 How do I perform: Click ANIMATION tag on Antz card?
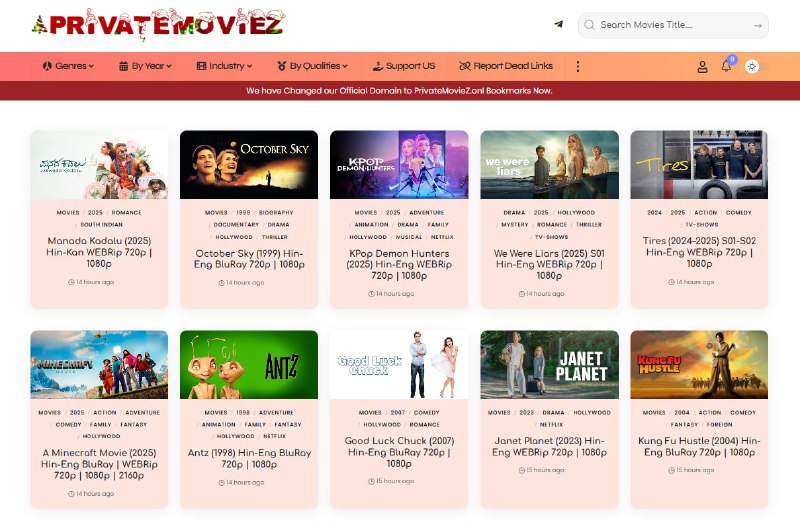pyautogui.click(x=218, y=425)
